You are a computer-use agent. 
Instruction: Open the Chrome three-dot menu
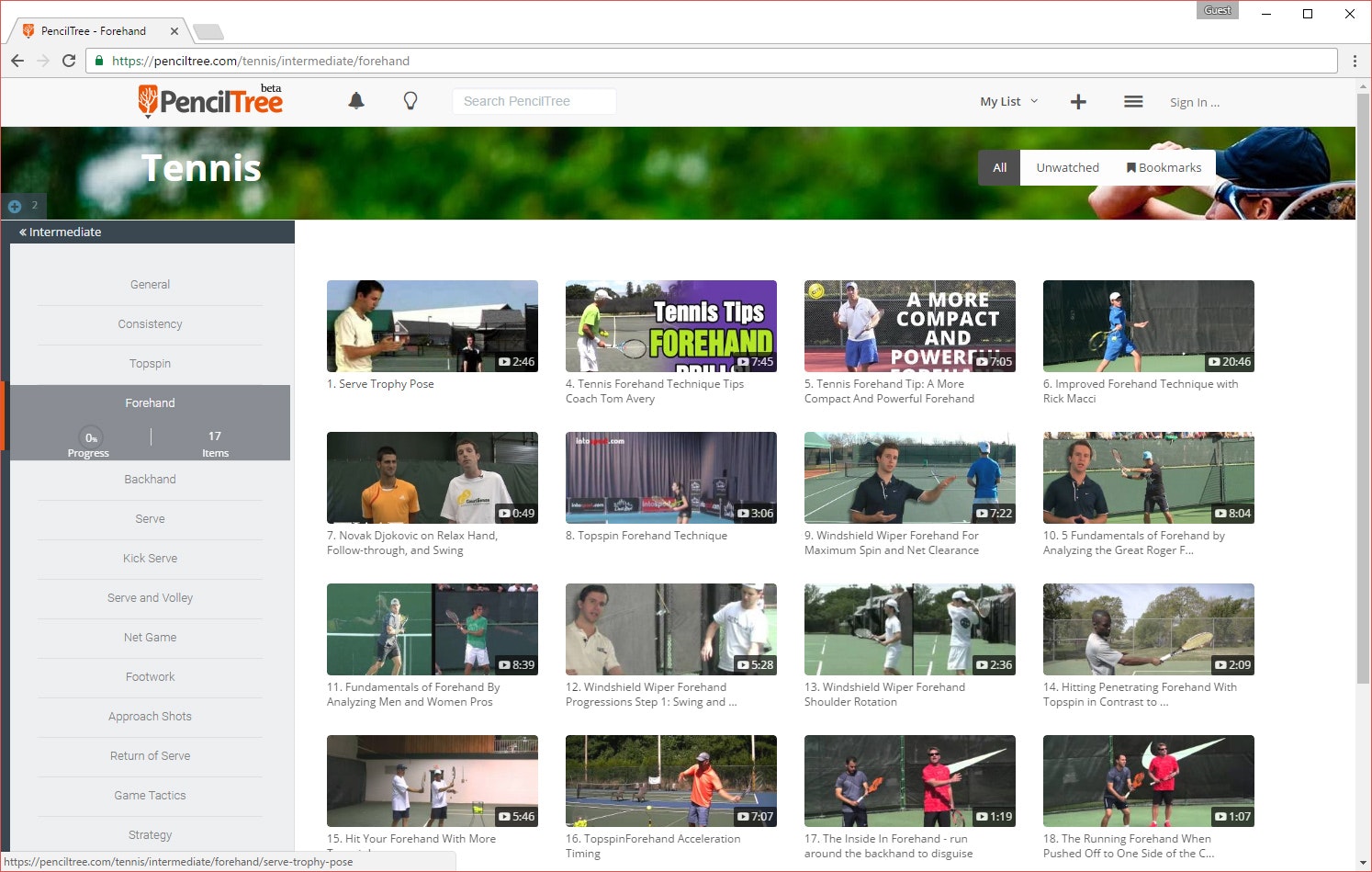(x=1355, y=61)
